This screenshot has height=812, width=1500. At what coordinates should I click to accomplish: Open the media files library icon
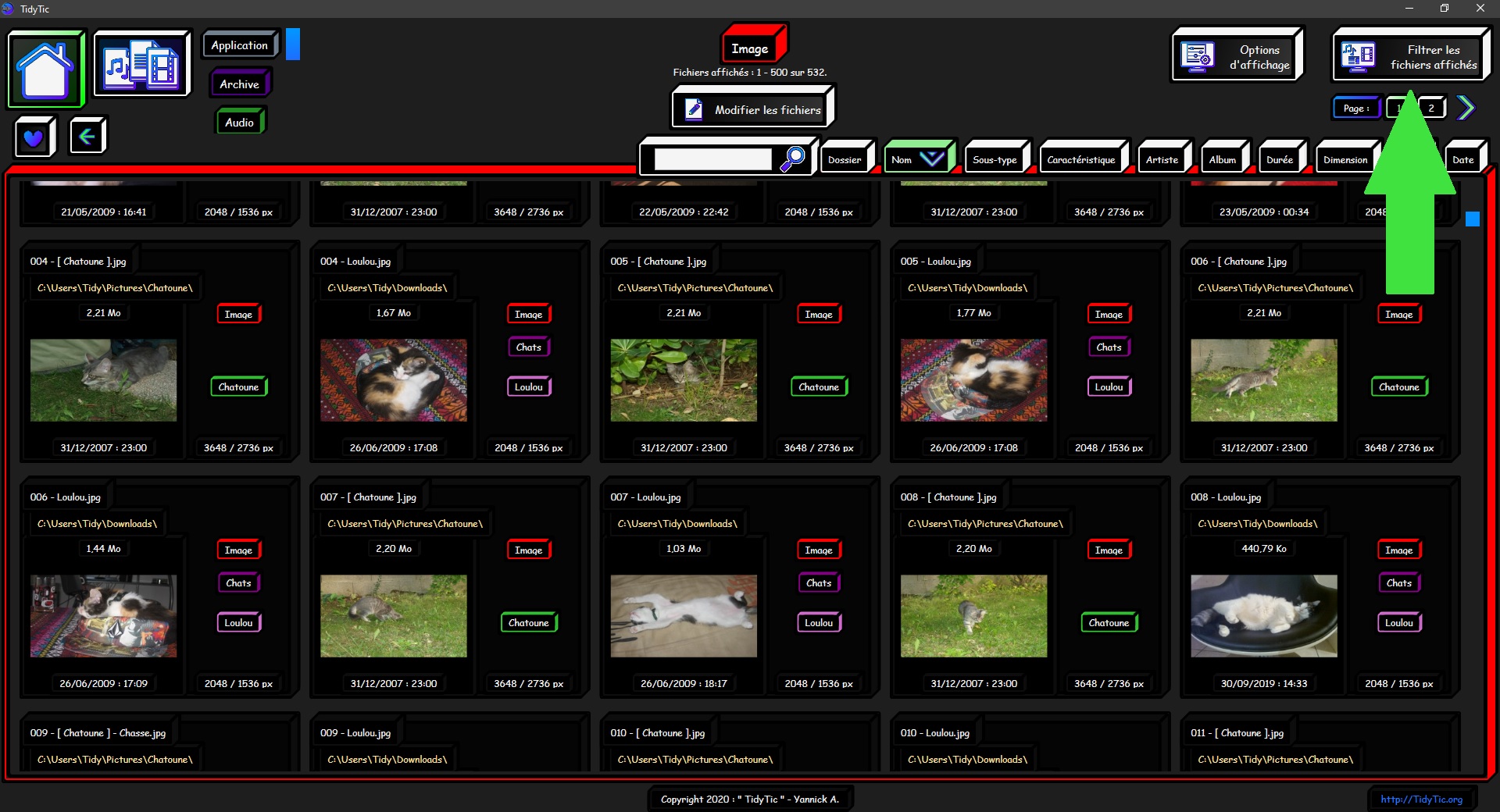pyautogui.click(x=141, y=64)
